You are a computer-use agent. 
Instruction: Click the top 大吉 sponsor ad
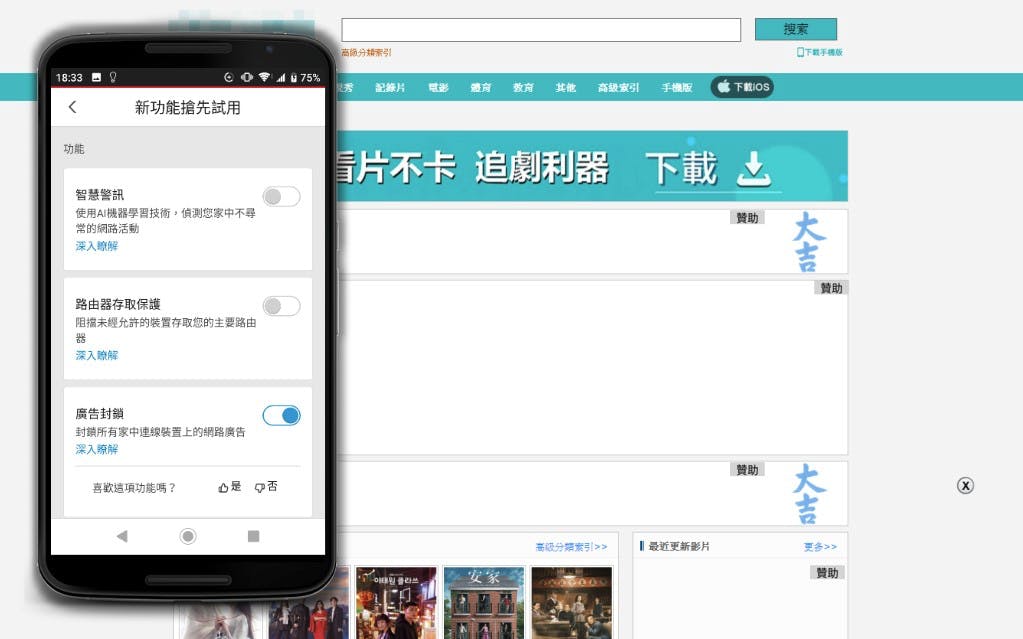pyautogui.click(x=809, y=241)
